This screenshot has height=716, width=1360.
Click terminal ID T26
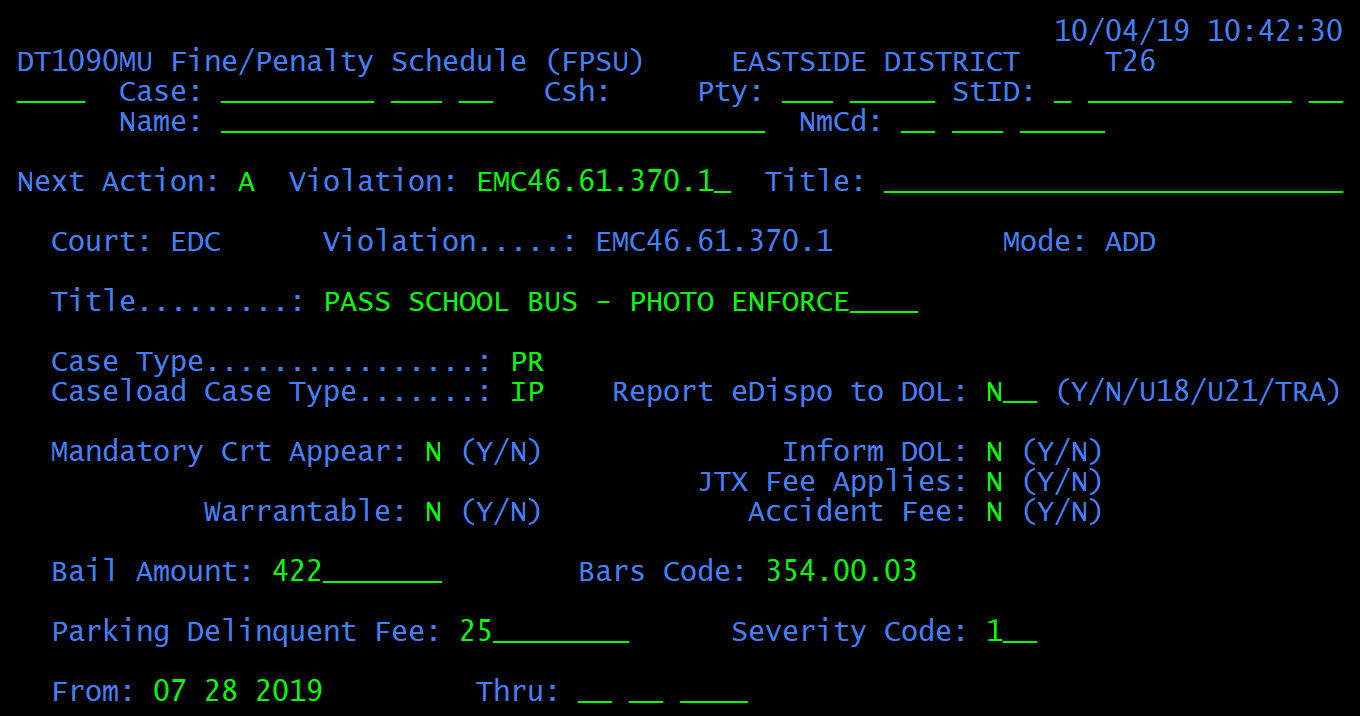1130,62
